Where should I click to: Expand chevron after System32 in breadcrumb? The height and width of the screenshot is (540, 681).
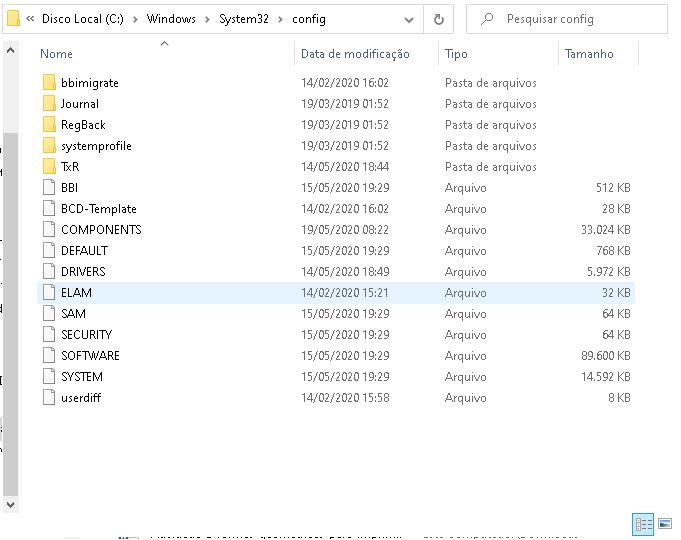[280, 19]
